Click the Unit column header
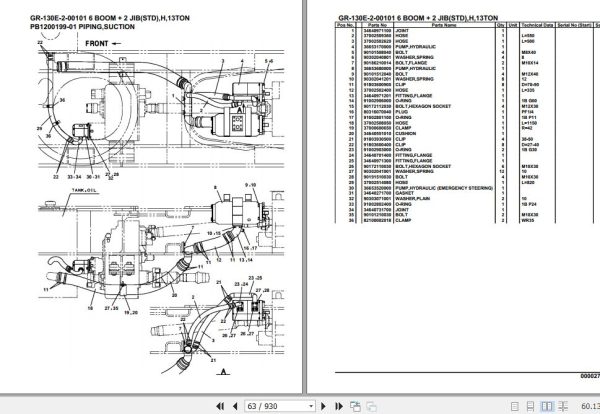600x414 pixels. (513, 25)
